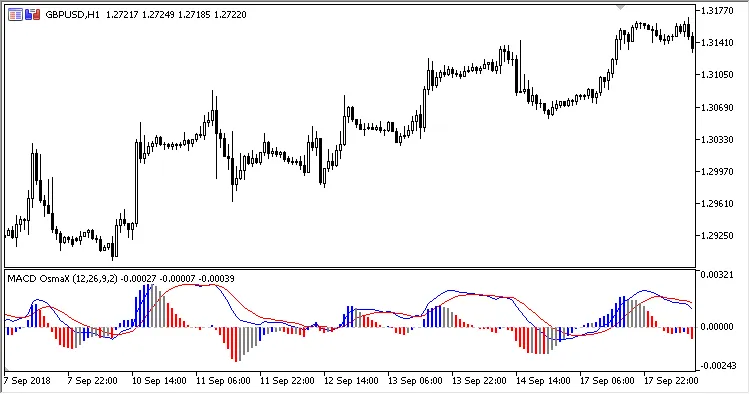Click the 0.00321 indicator scale label
Screen dimensions: 750x394
click(717, 275)
